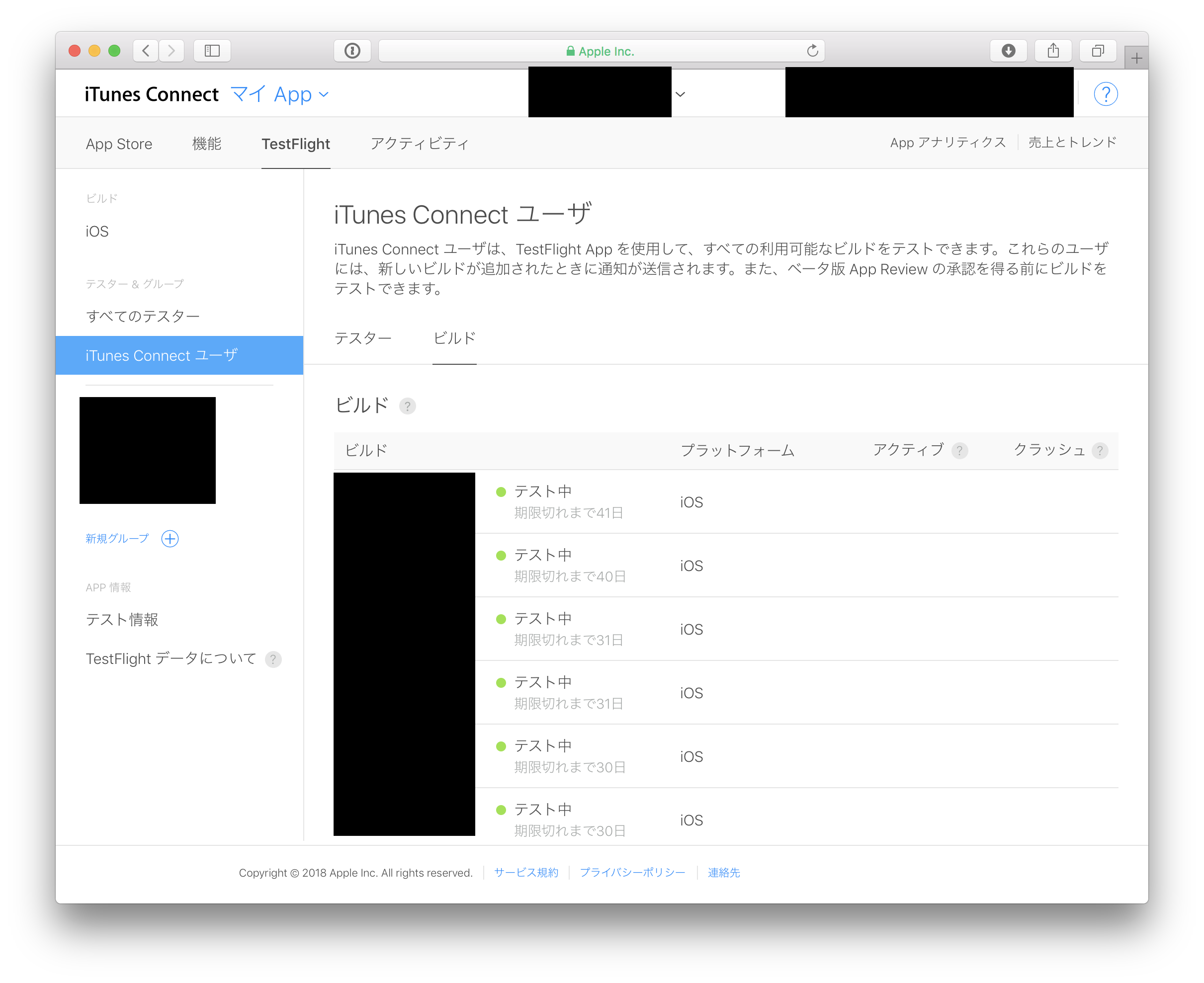Click help icon next to TestFlight データについて
1204x983 pixels.
[273, 659]
